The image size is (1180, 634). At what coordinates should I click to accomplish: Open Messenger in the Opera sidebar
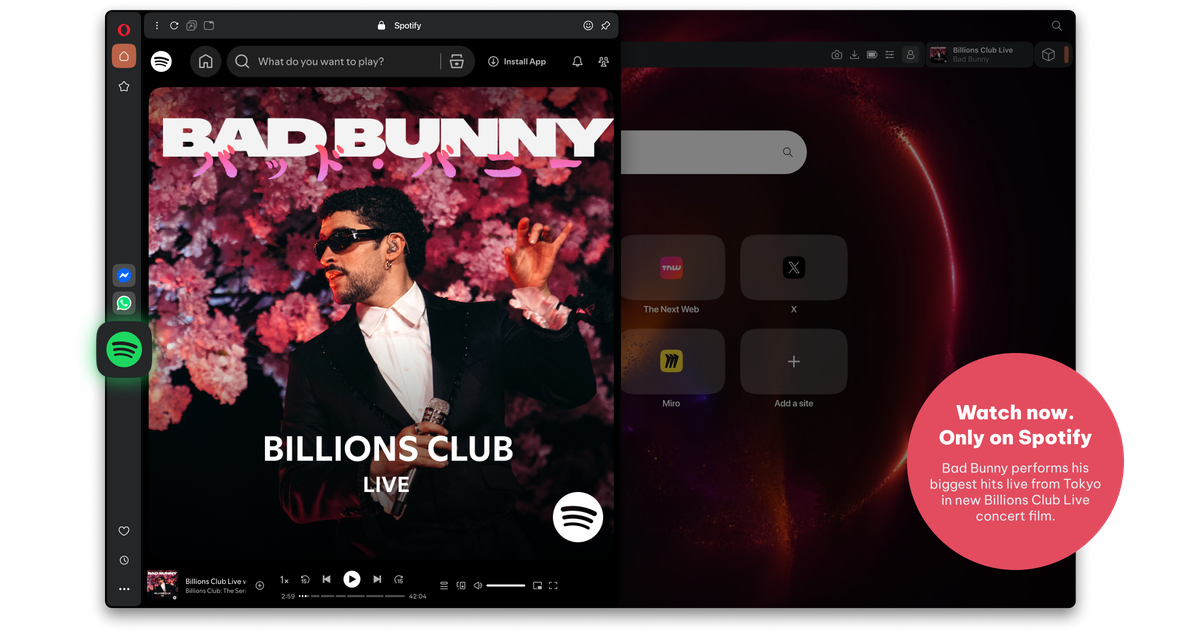point(124,276)
